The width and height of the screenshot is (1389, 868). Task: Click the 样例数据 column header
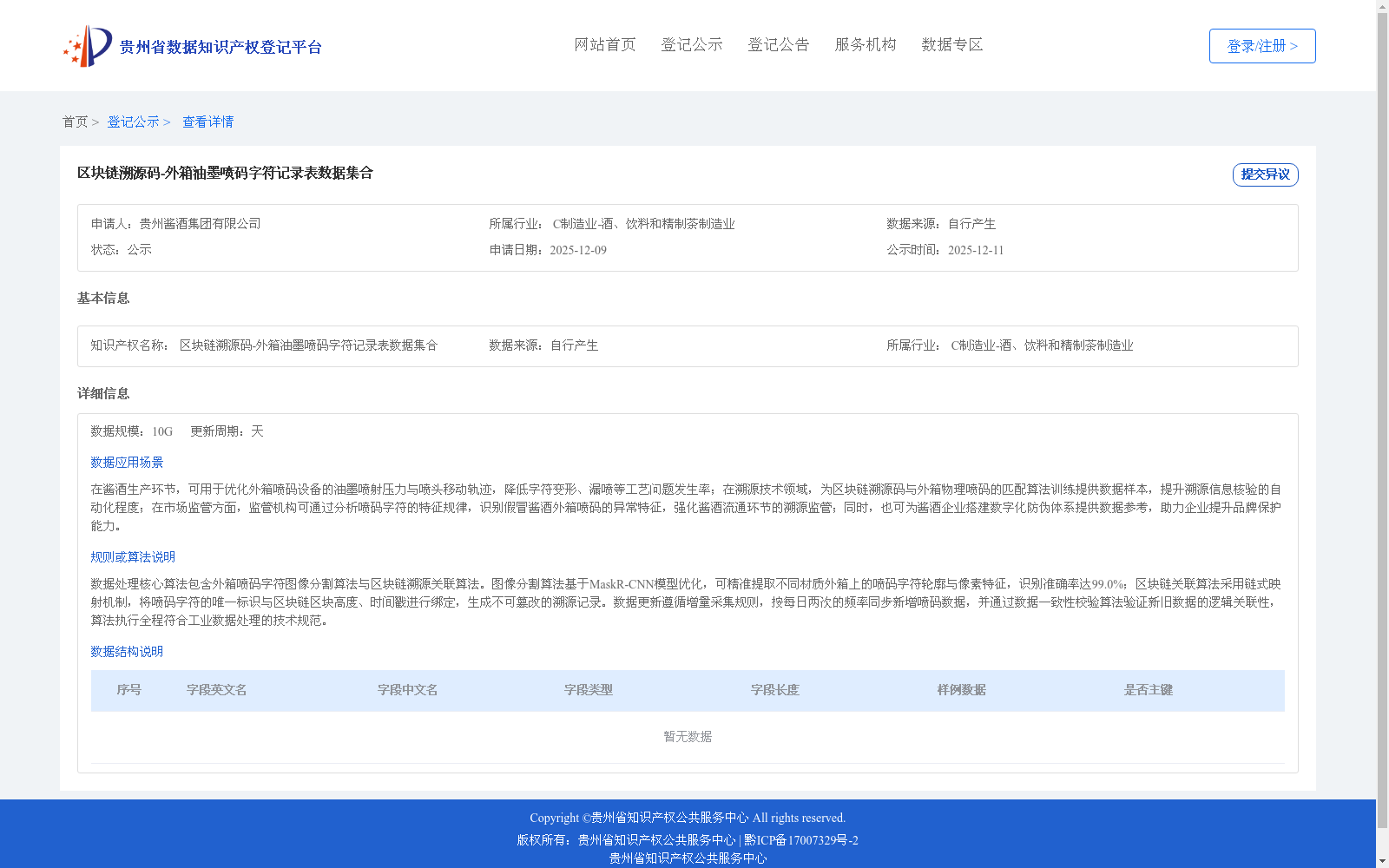(962, 690)
